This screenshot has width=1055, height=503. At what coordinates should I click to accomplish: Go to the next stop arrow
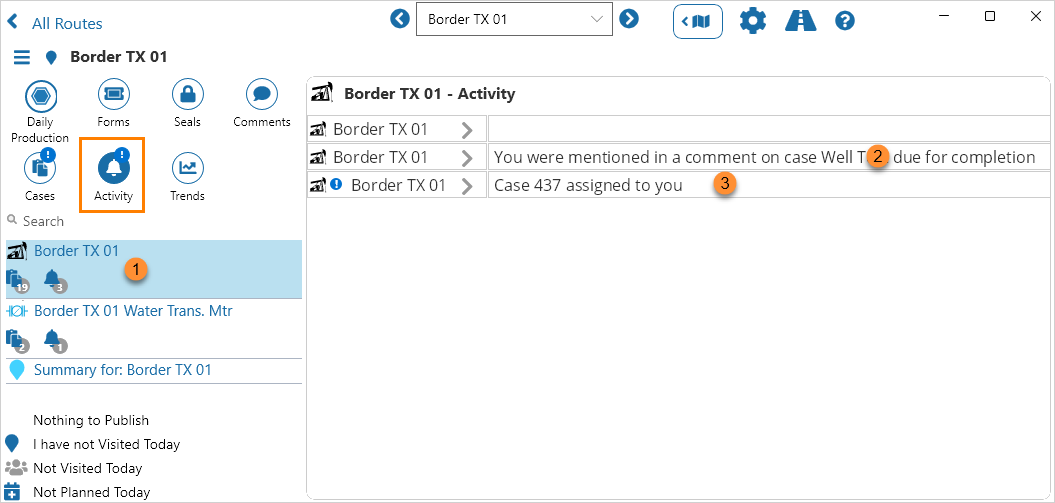pyautogui.click(x=629, y=18)
